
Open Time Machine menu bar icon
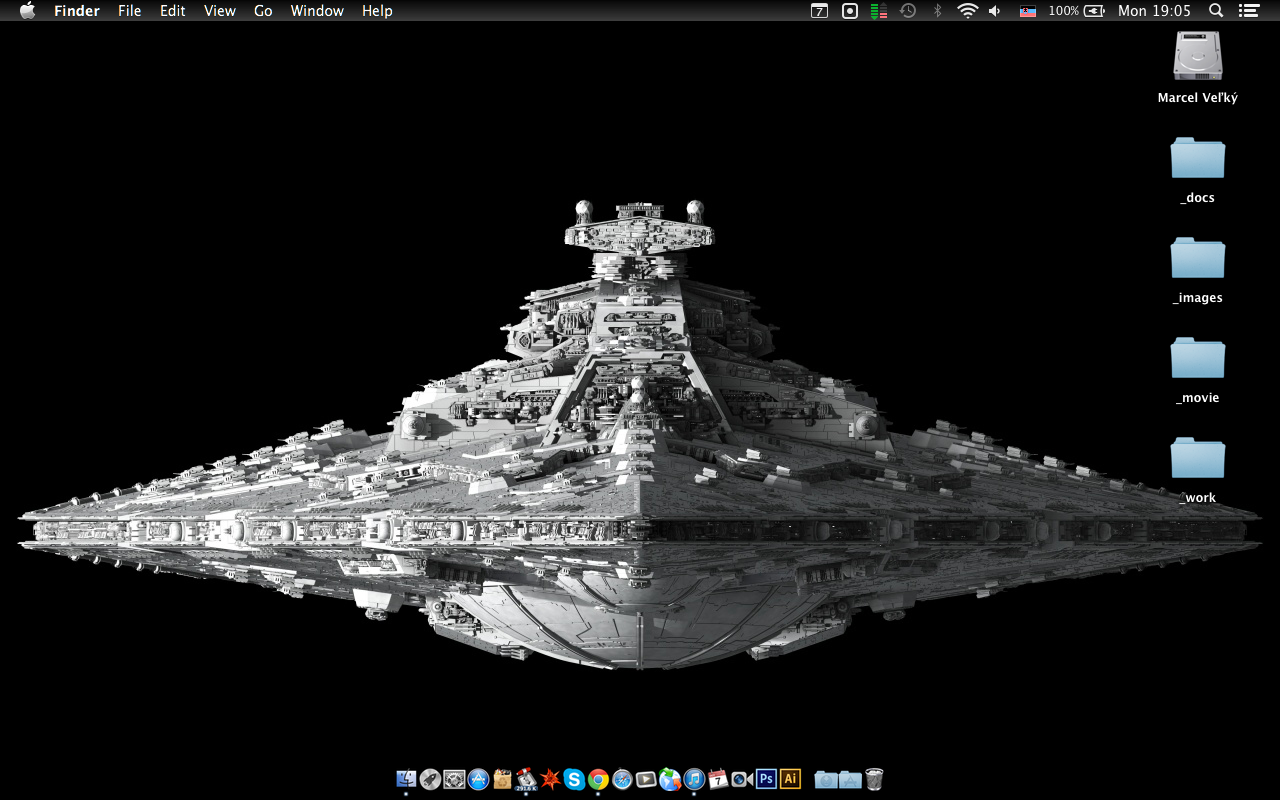[x=908, y=11]
